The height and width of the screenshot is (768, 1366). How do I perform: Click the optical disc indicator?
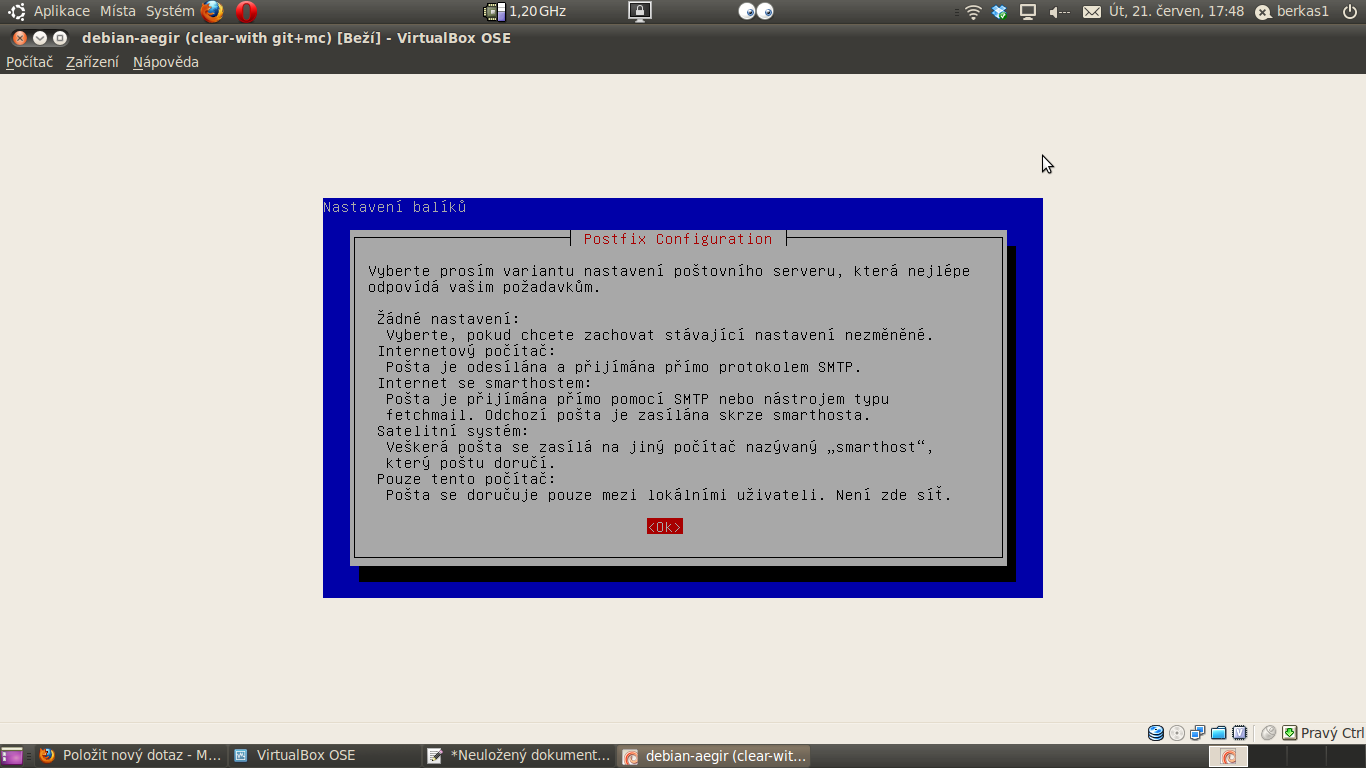(x=1177, y=733)
